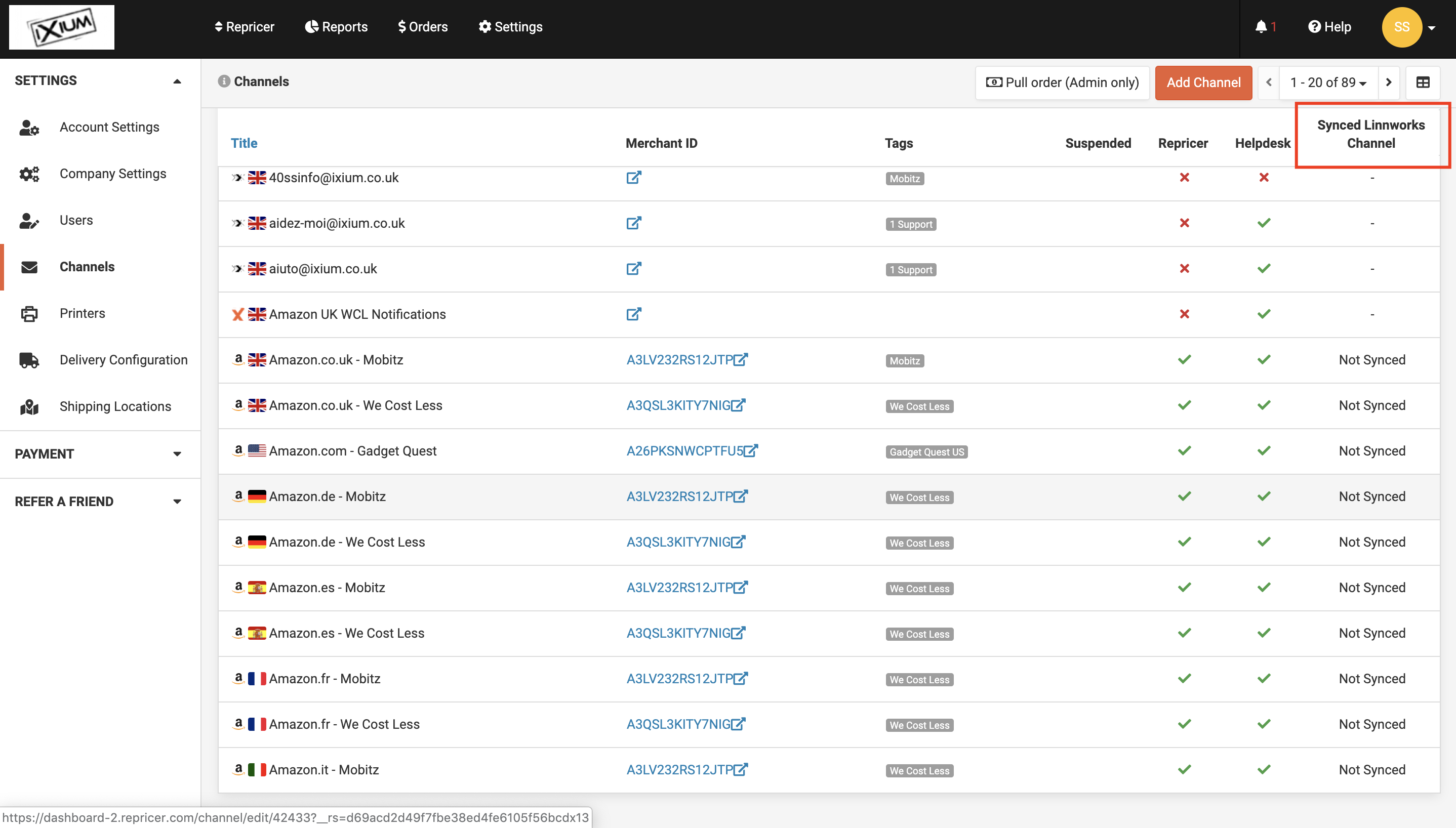
Task: Click Pull order (Admin only) button
Action: click(1062, 82)
